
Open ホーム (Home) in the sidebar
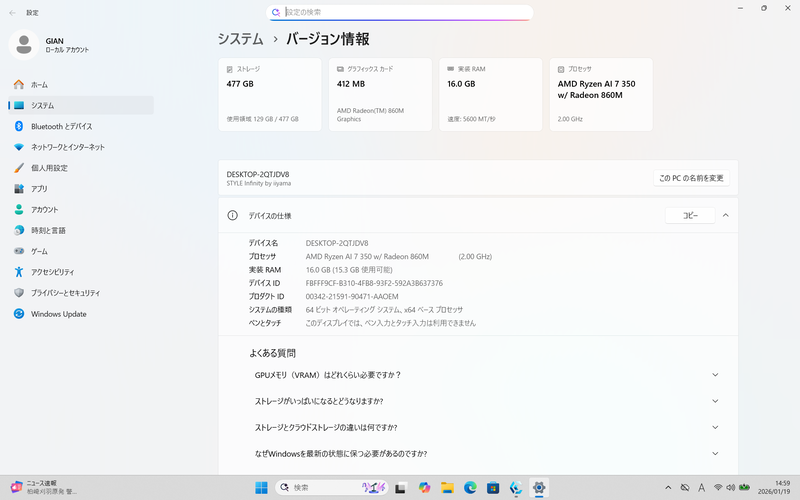coord(81,85)
